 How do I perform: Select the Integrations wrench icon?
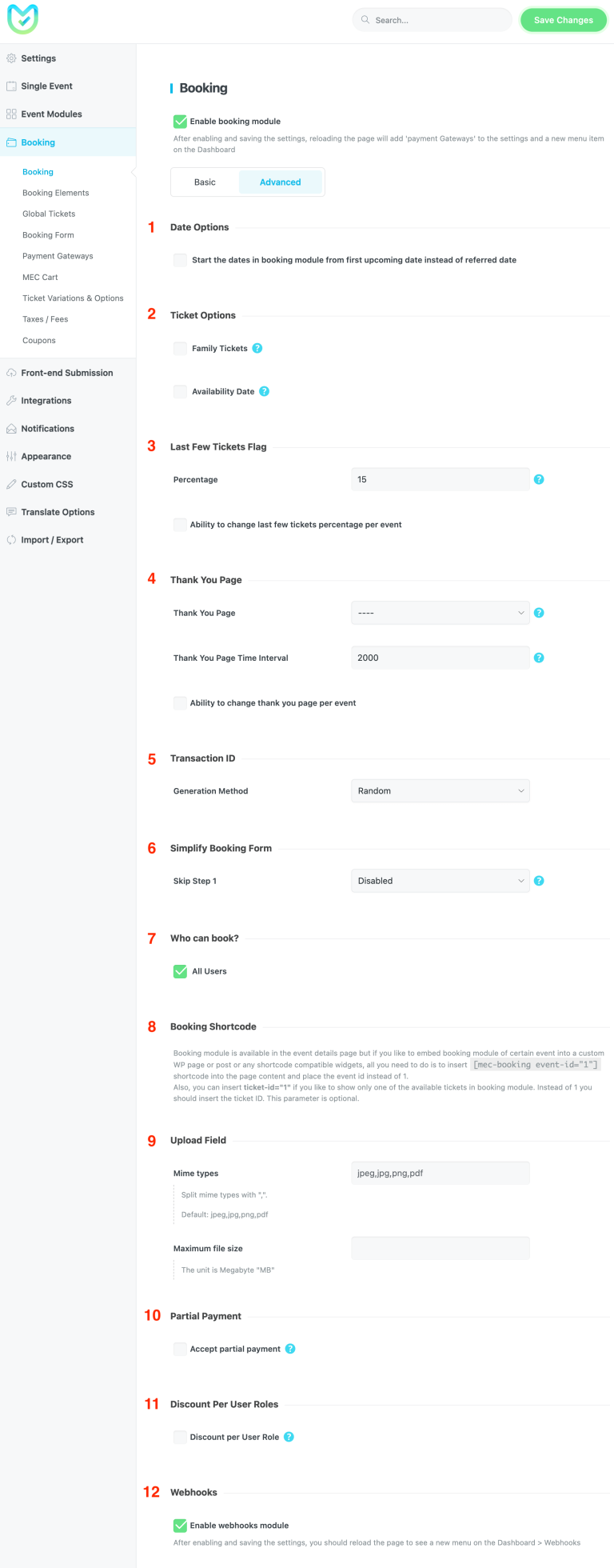pyautogui.click(x=11, y=400)
